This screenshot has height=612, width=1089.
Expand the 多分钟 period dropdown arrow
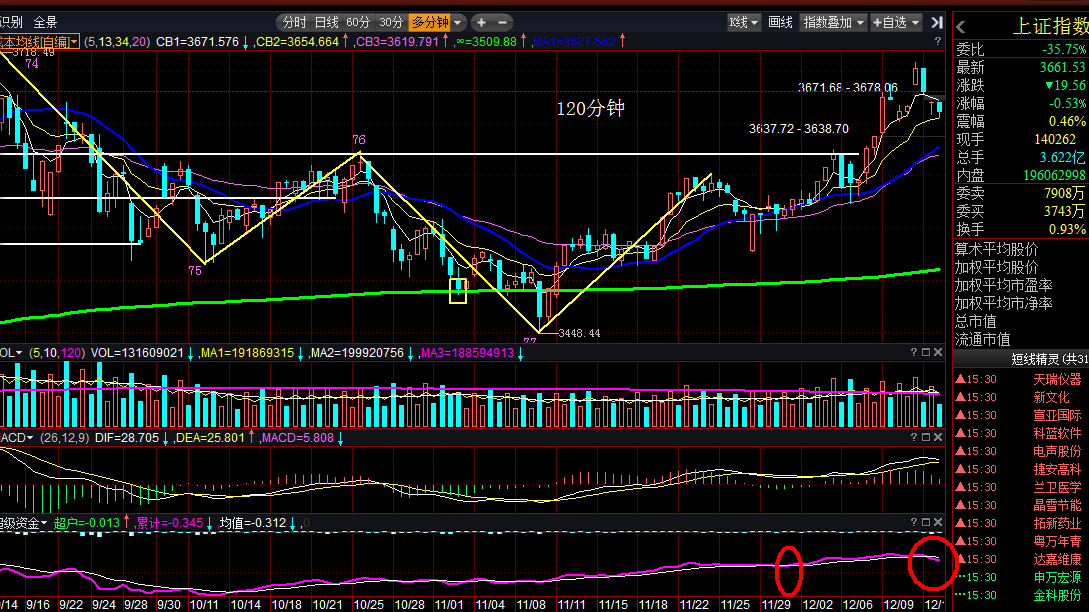458,22
